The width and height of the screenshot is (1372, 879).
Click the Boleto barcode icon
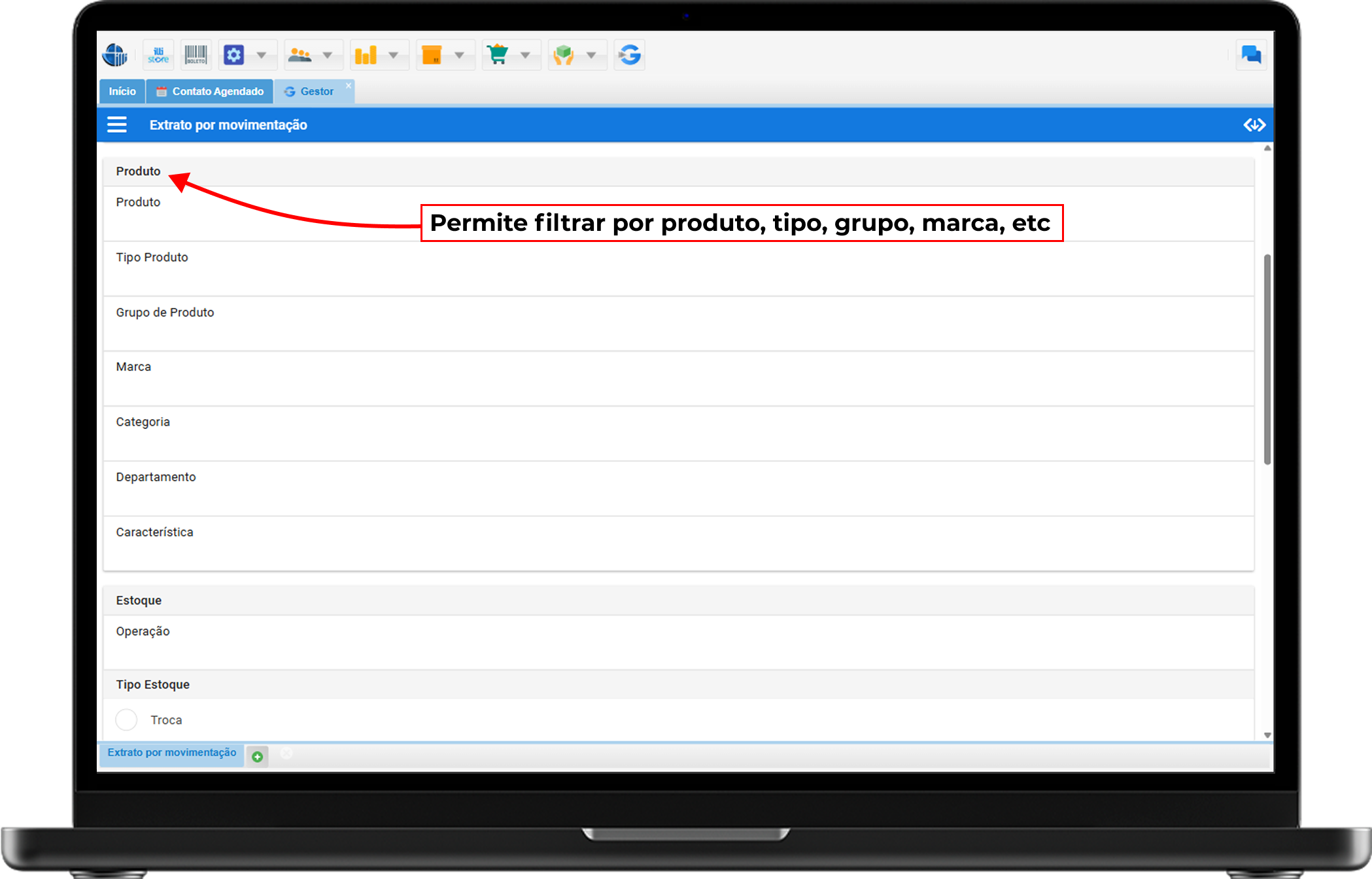[196, 55]
